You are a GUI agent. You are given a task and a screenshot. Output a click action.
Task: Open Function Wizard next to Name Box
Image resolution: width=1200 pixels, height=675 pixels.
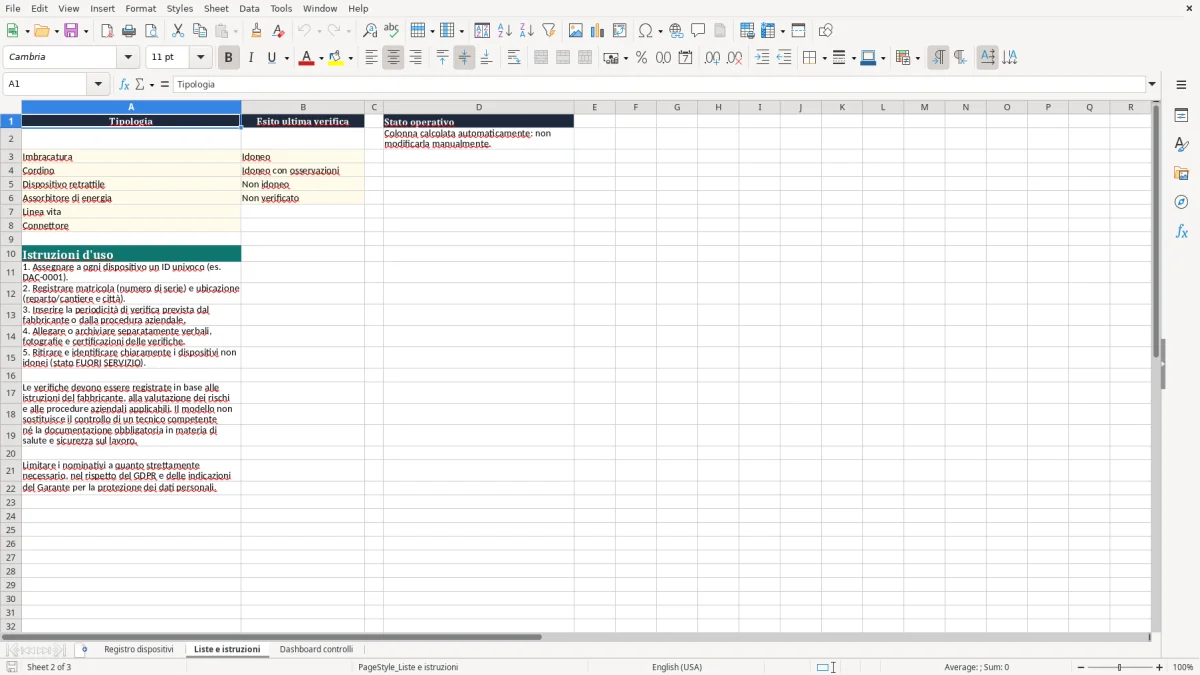click(125, 84)
